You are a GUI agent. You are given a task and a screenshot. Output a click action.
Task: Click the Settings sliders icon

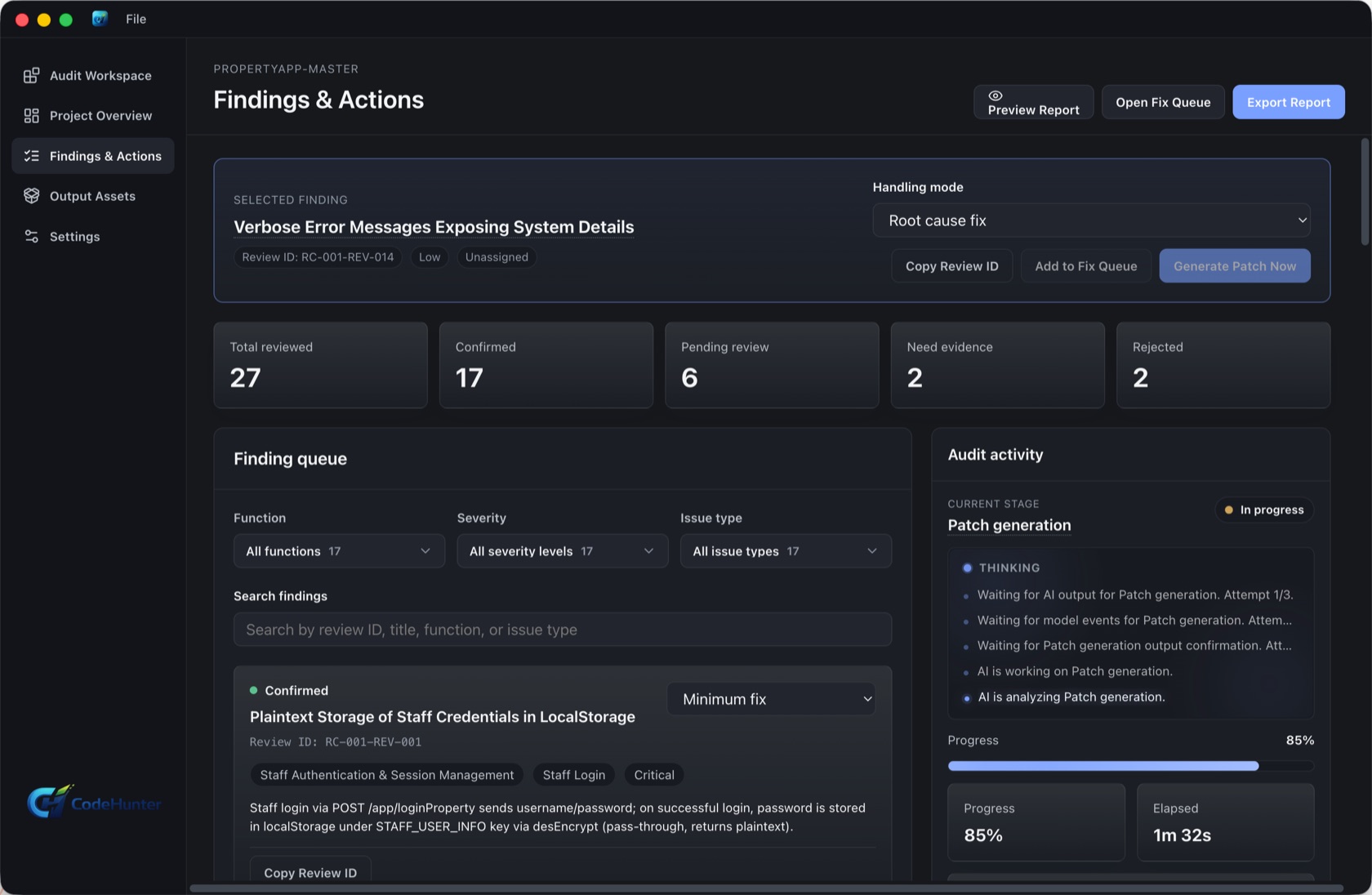click(31, 237)
